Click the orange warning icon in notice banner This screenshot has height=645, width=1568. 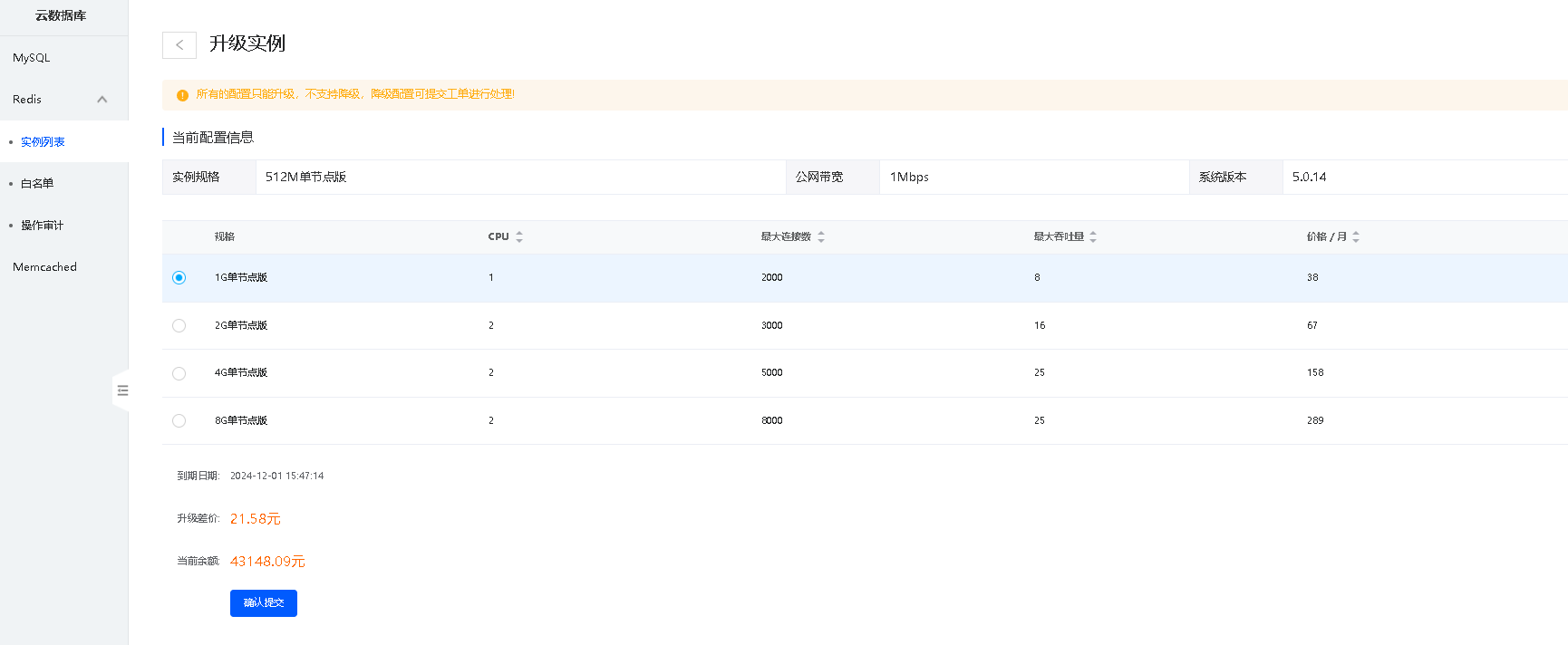point(182,95)
